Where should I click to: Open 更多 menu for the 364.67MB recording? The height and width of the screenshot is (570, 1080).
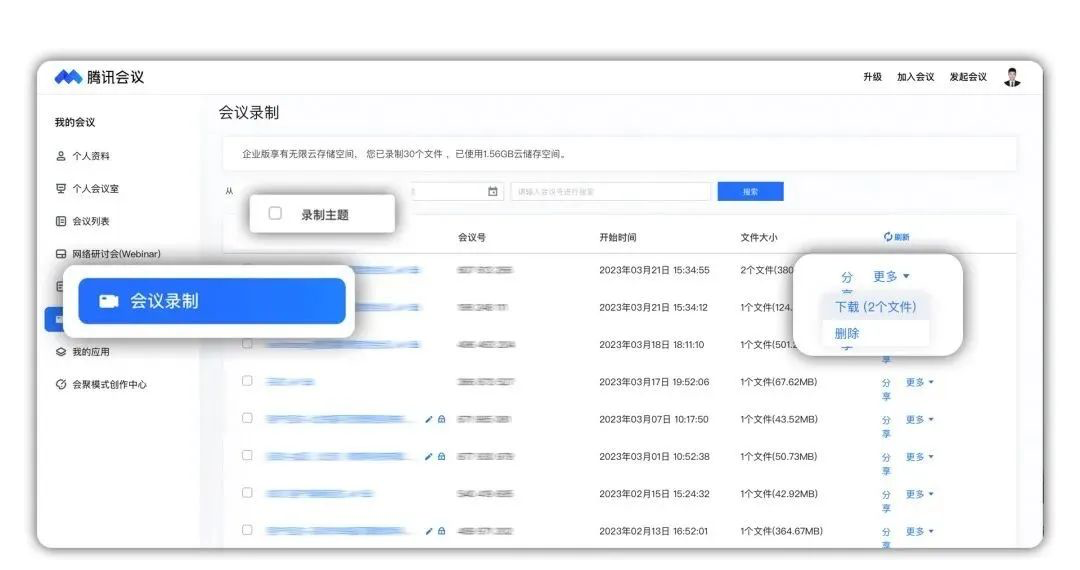[x=920, y=531]
